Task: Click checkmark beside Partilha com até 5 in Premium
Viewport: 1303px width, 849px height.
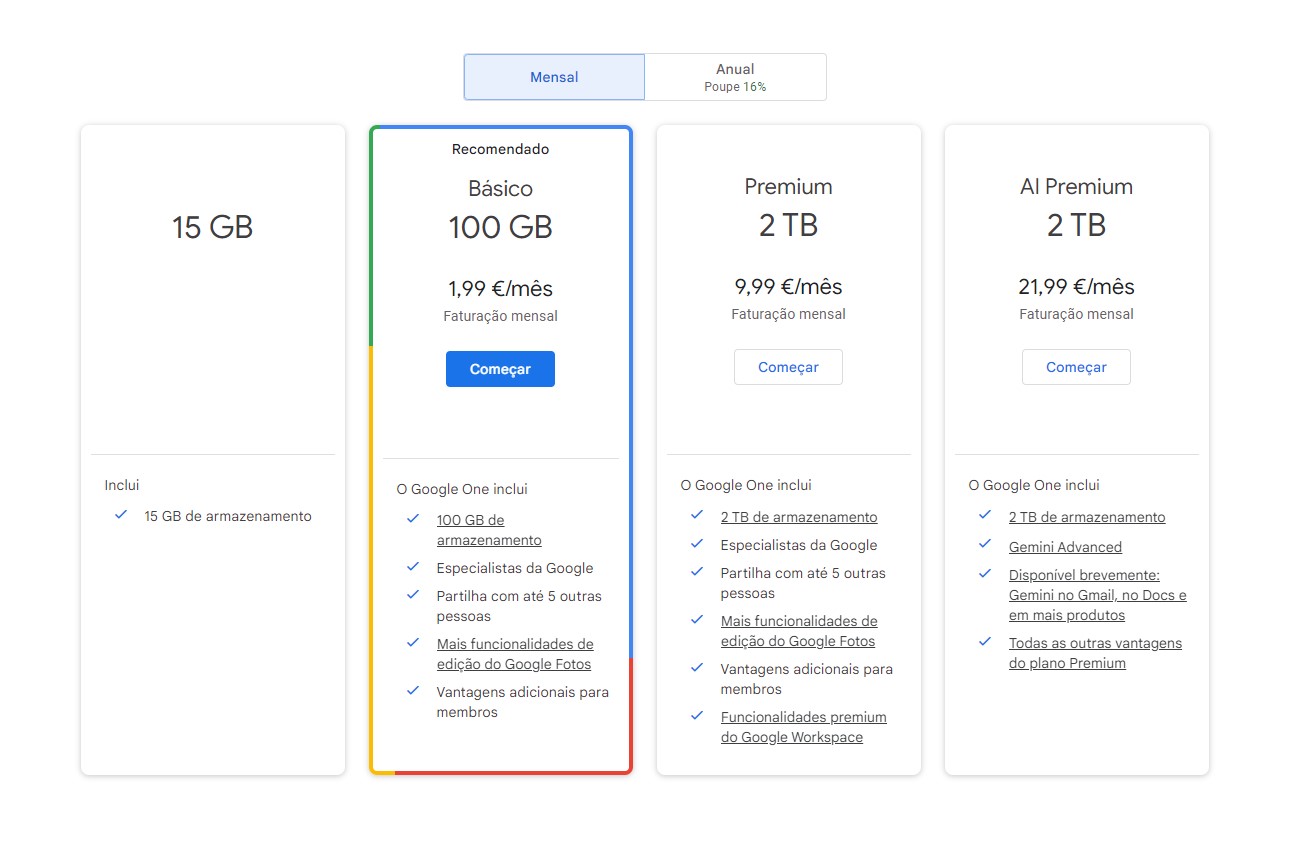Action: click(697, 571)
